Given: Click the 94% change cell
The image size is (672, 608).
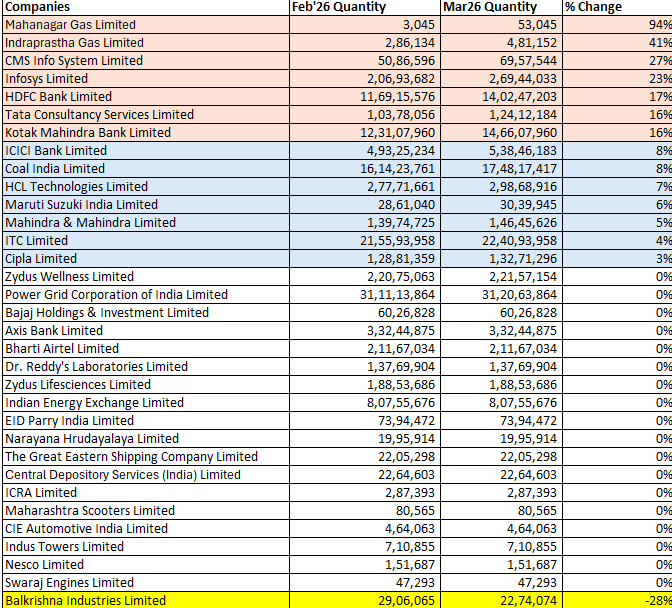Looking at the screenshot, I should (x=618, y=25).
